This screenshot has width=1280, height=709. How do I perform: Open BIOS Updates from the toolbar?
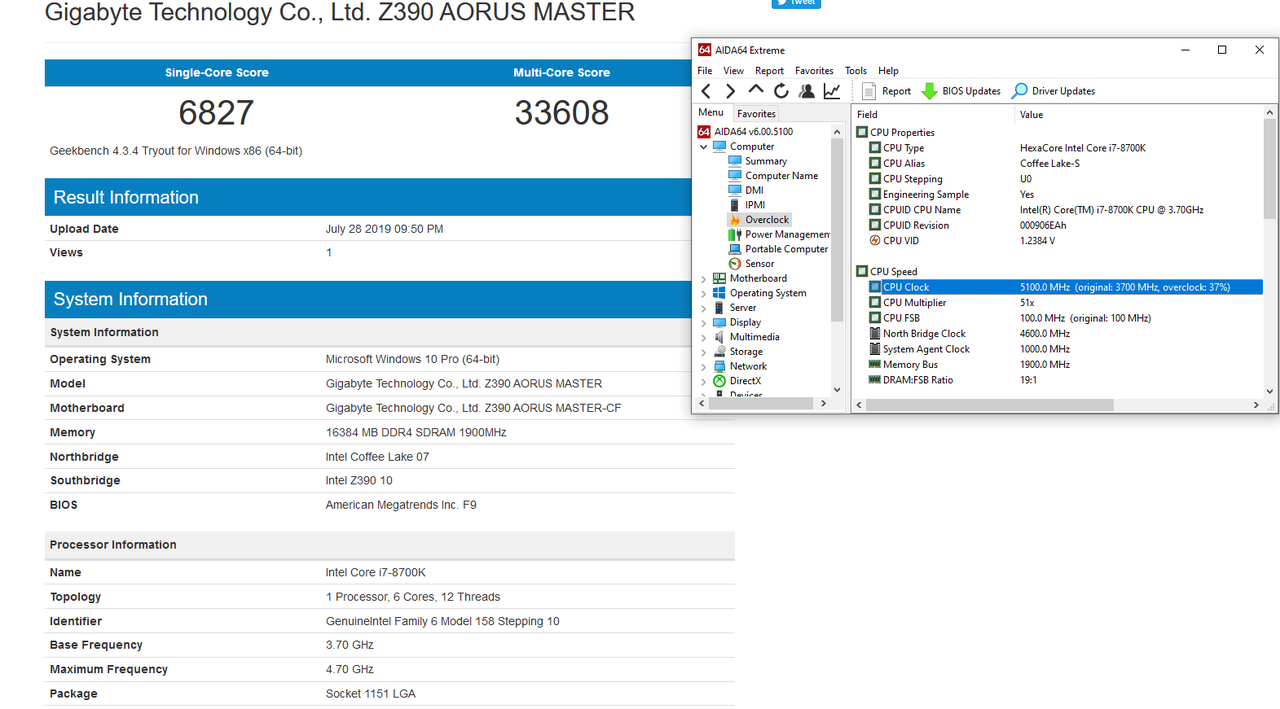tap(961, 91)
